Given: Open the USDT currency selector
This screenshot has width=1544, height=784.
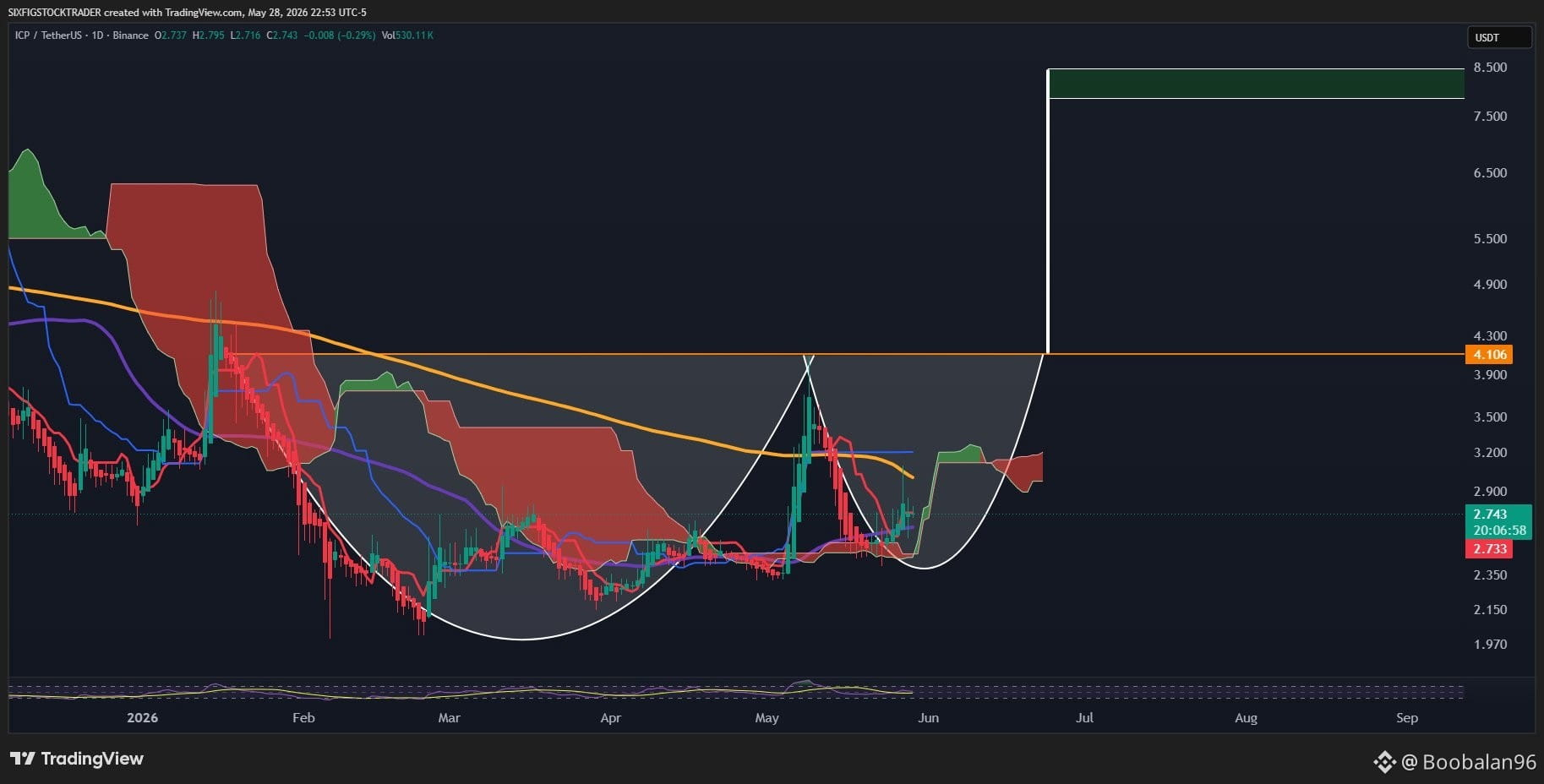Looking at the screenshot, I should pos(1498,37).
